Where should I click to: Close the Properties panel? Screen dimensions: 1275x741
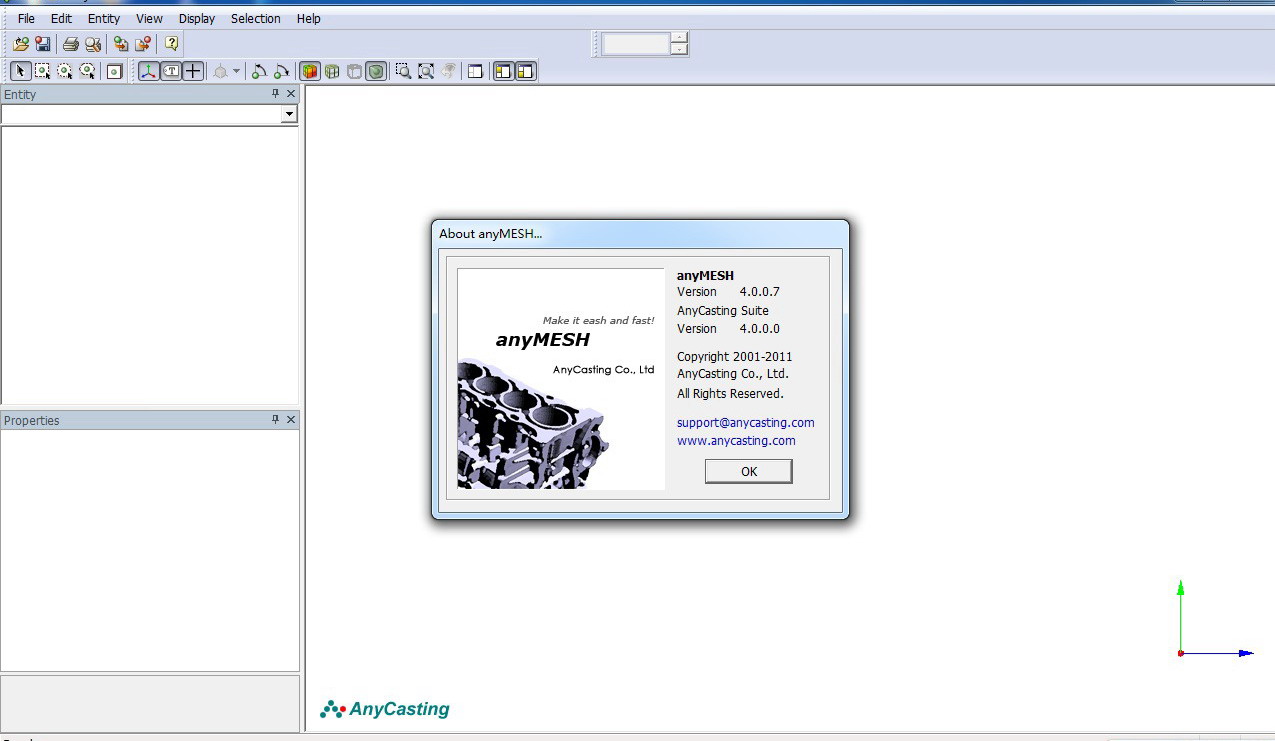pyautogui.click(x=291, y=420)
